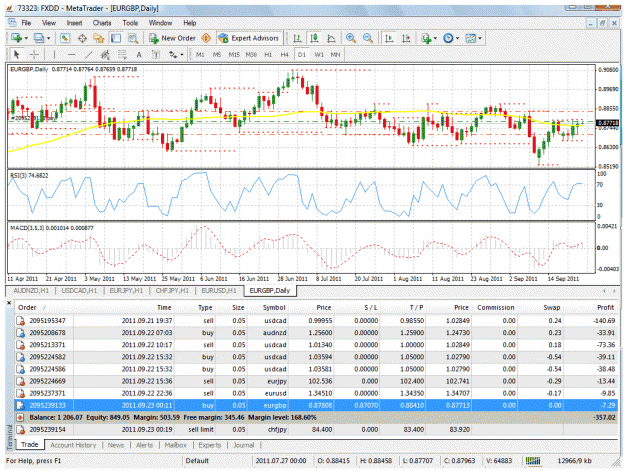This screenshot has height=471, width=625.
Task: Open the Periods clock icon
Action: pos(448,38)
